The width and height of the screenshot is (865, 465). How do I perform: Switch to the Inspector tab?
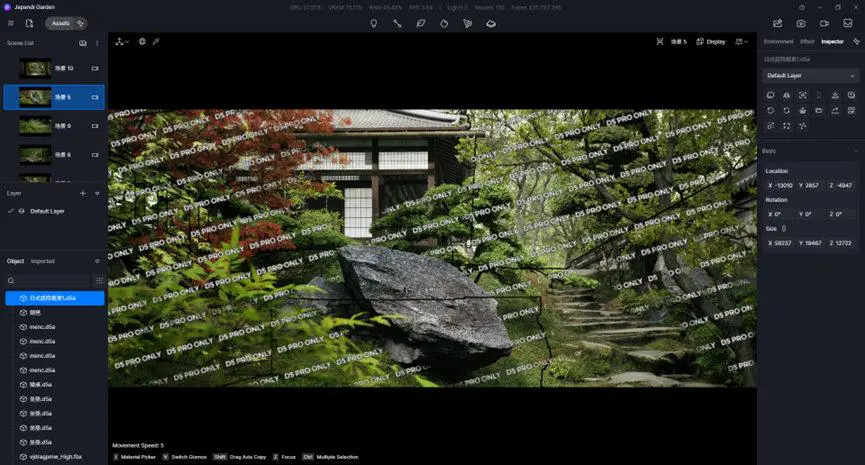click(832, 41)
